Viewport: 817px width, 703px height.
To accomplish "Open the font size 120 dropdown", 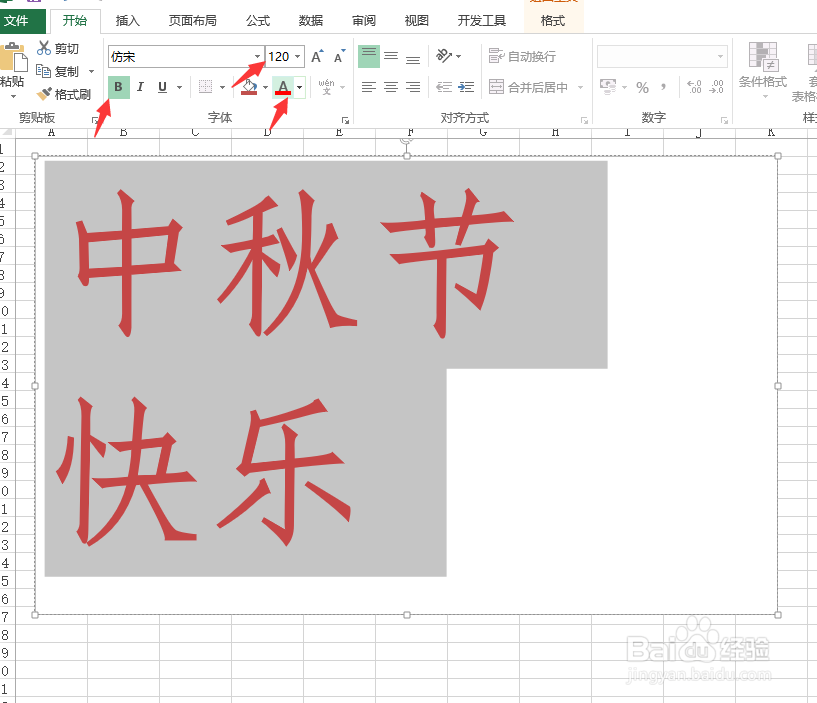I will (x=298, y=56).
